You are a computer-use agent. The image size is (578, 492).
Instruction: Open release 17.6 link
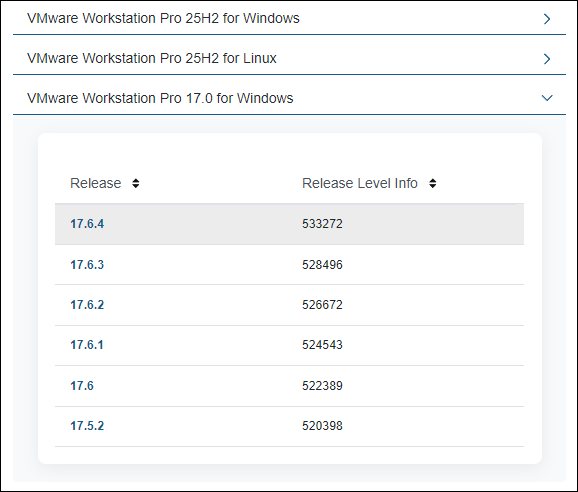coord(82,386)
